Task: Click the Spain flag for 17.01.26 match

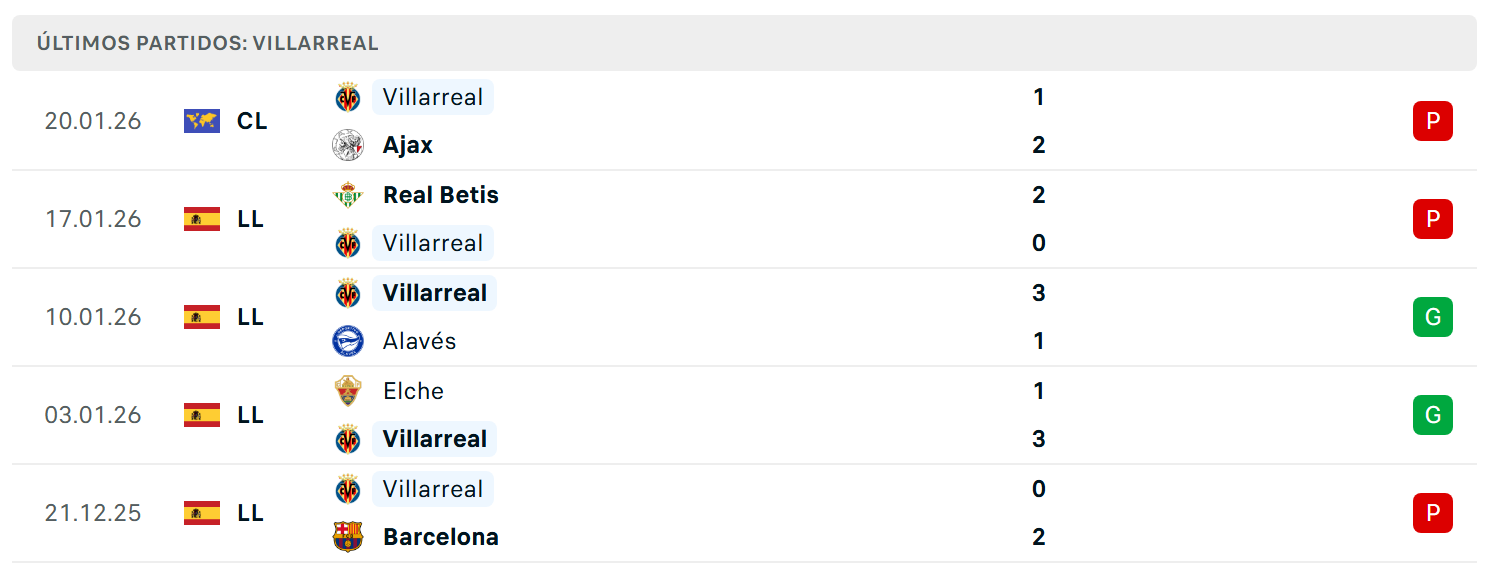Action: click(202, 219)
